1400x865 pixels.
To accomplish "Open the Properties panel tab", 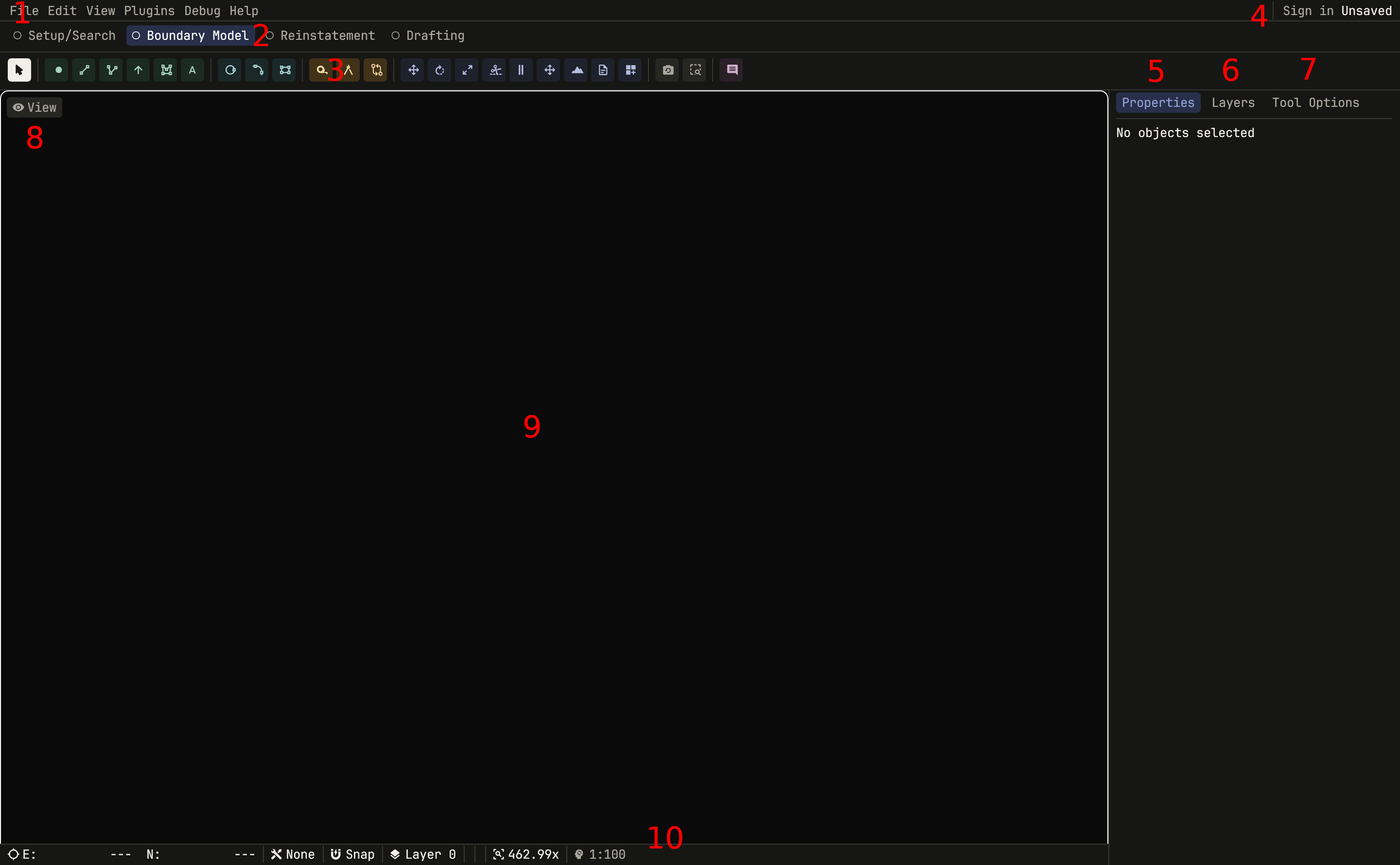I will [1158, 103].
